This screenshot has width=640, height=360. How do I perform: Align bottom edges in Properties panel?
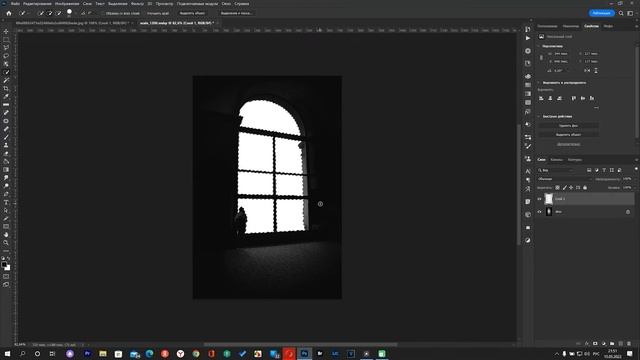(592, 98)
